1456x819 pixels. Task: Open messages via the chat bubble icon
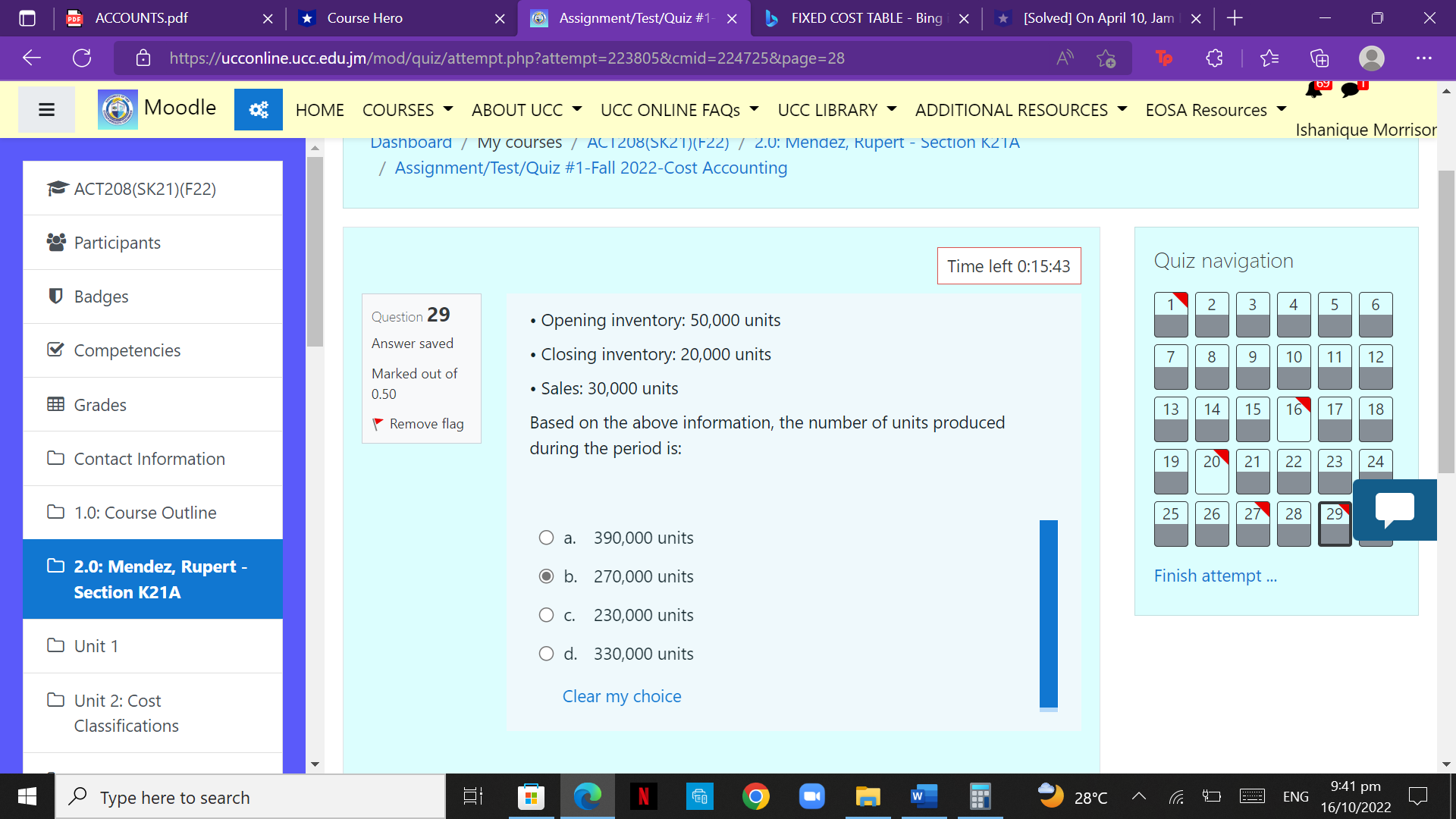[x=1349, y=89]
